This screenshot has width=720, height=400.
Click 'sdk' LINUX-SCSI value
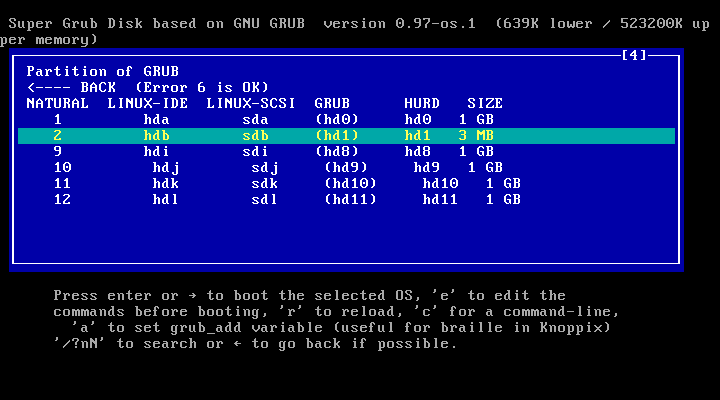pos(264,184)
